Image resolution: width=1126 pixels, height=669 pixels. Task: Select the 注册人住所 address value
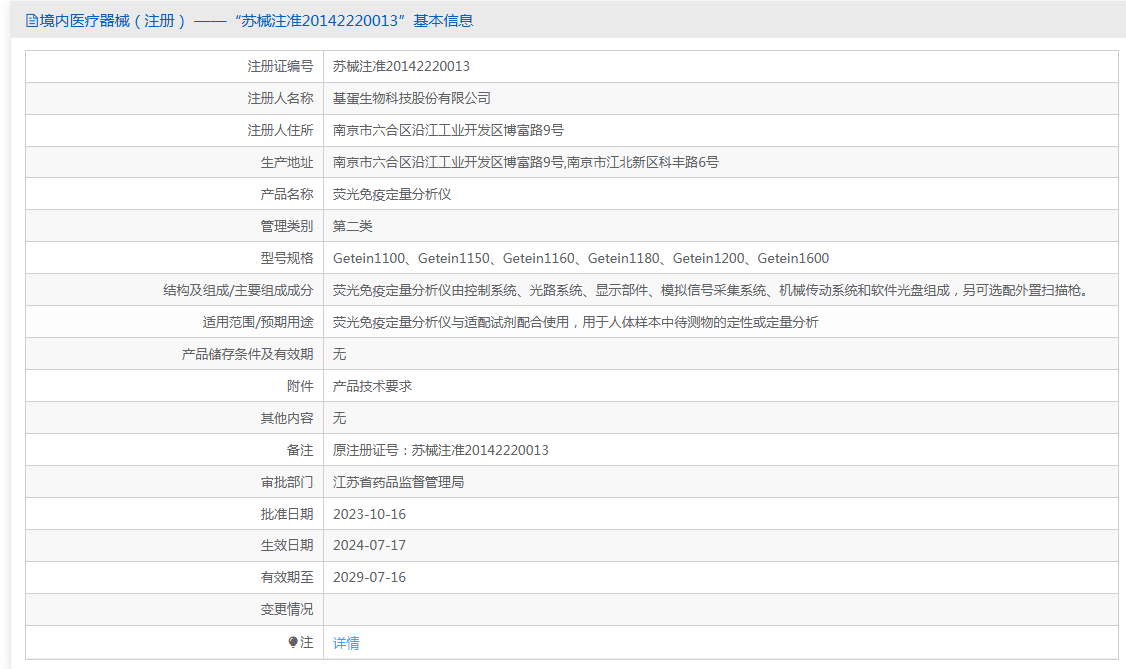click(x=448, y=130)
